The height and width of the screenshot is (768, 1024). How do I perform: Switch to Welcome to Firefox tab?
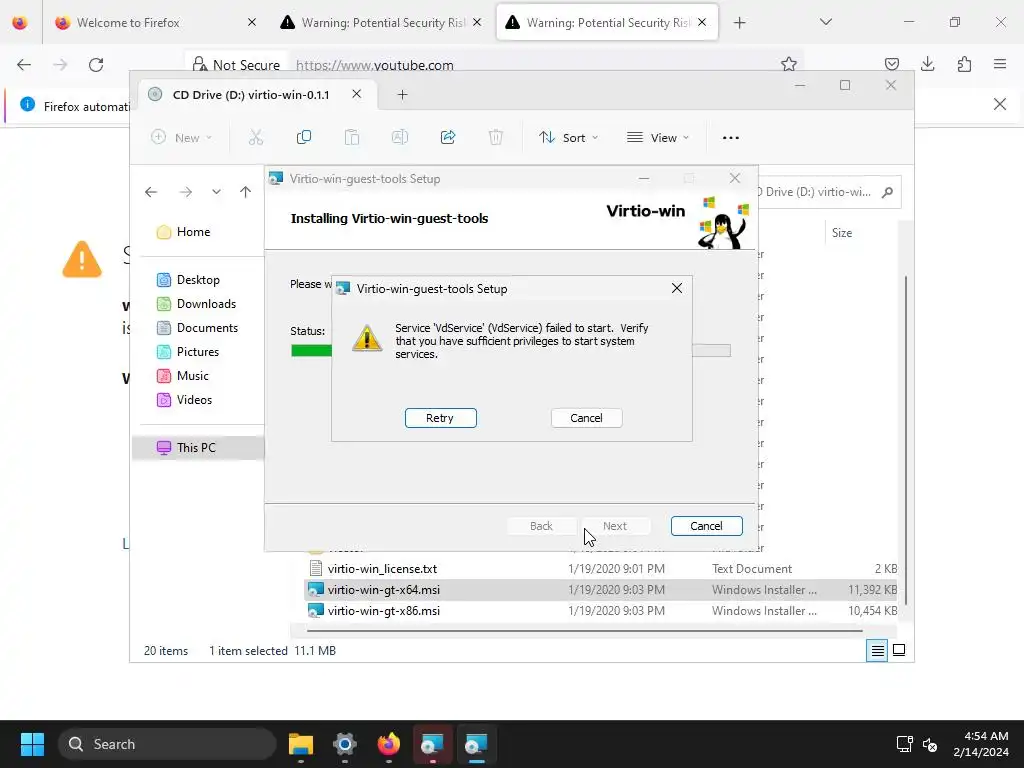click(157, 23)
